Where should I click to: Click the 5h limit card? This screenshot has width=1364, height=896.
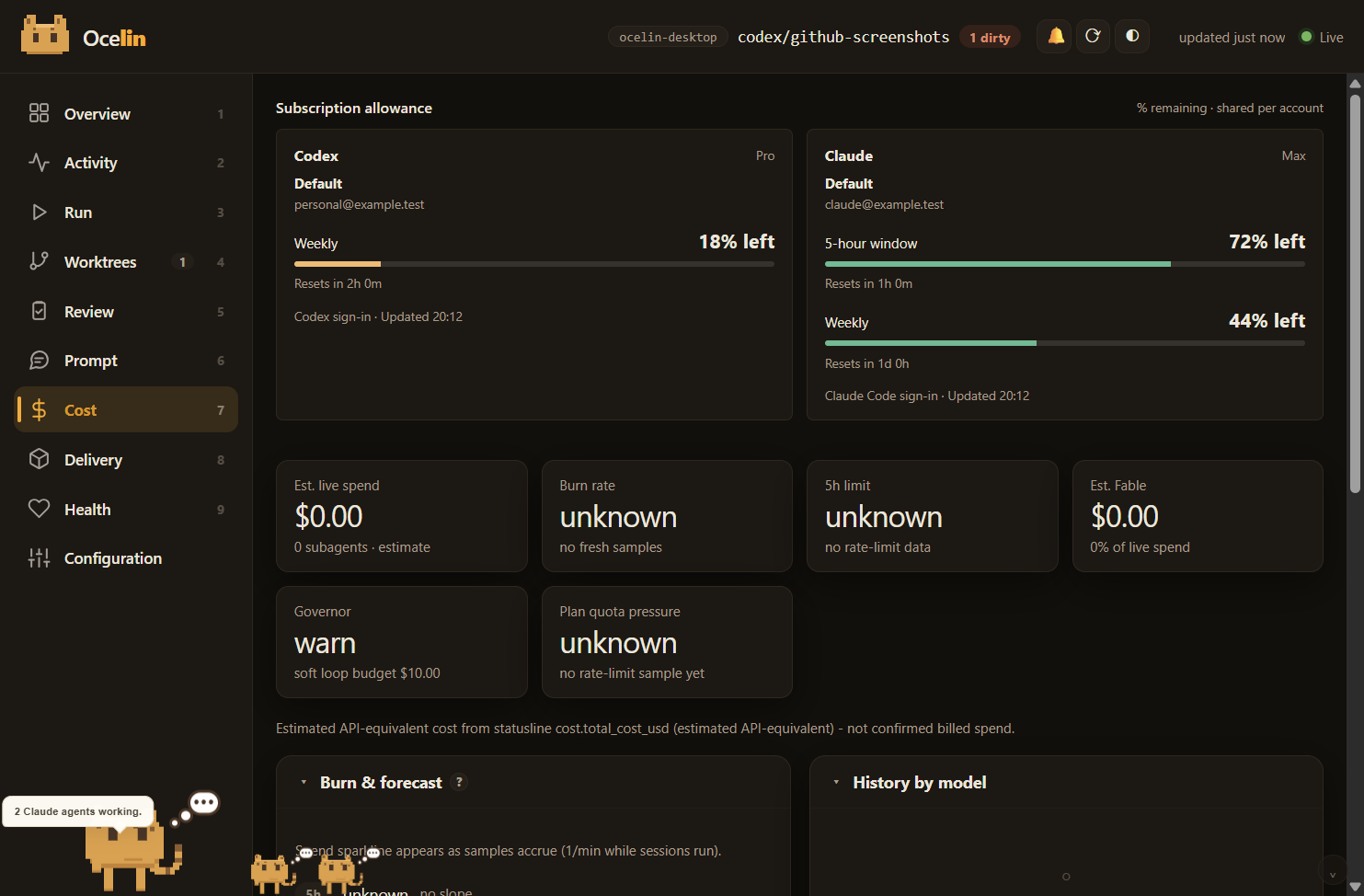pyautogui.click(x=933, y=516)
